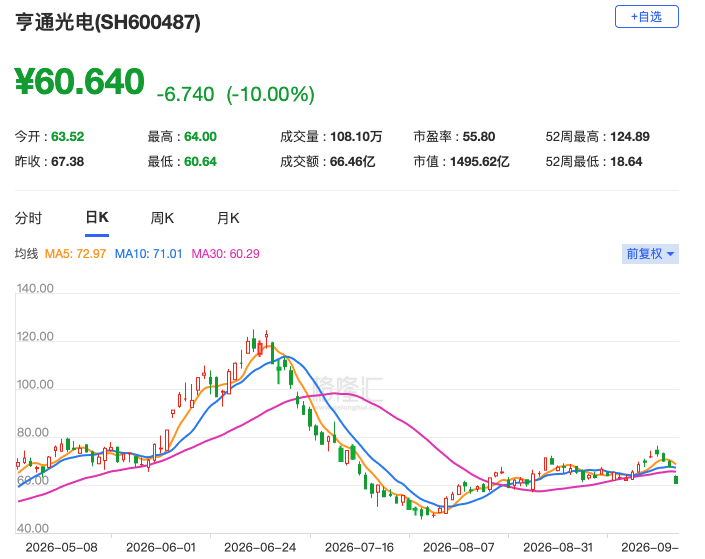Image resolution: width=705 pixels, height=559 pixels.
Task: Open the 周K weekly chart tab
Action: coord(162,218)
